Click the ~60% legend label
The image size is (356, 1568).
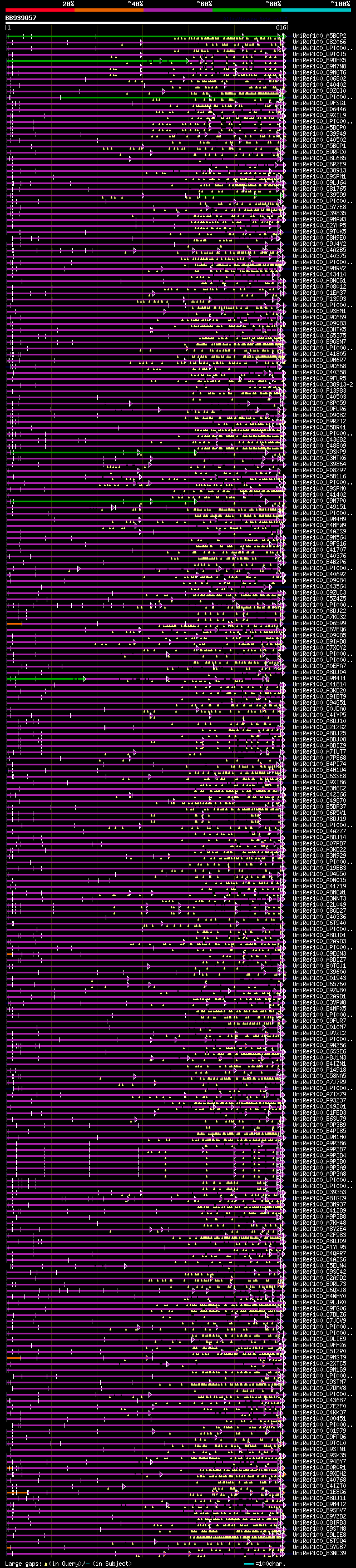204,4
